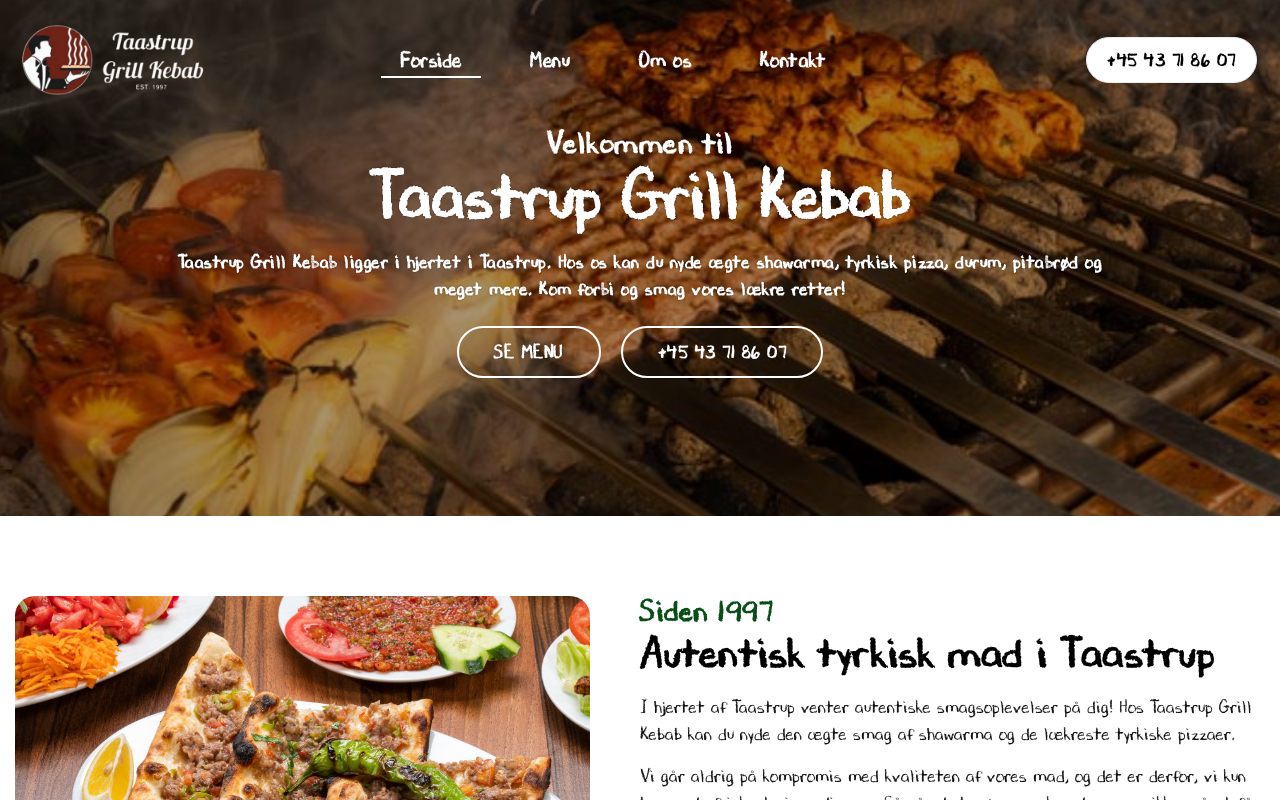Image resolution: width=1280 pixels, height=800 pixels.
Task: Go to the Forside nav tab
Action: 431,60
